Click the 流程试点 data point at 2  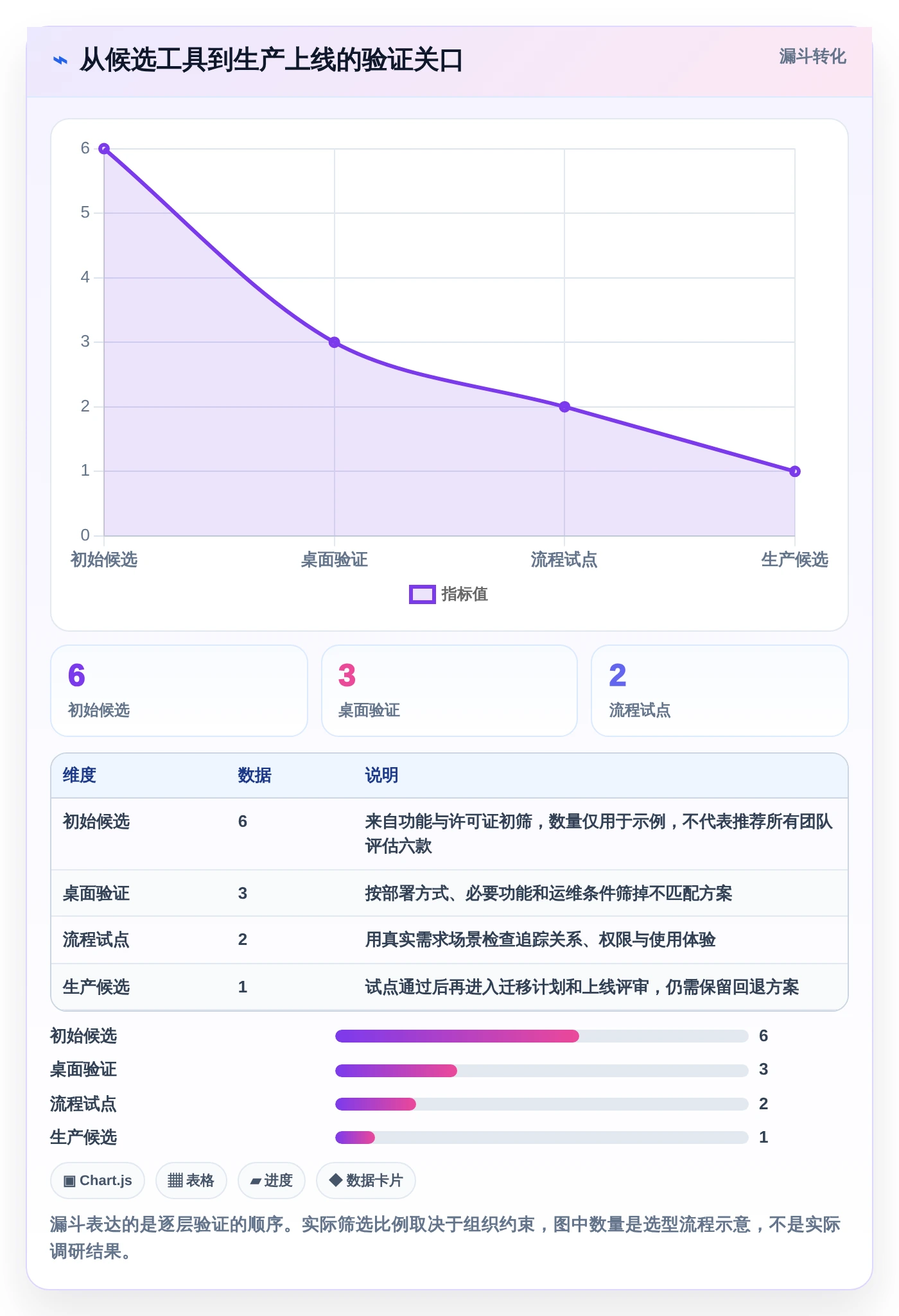[x=564, y=407]
